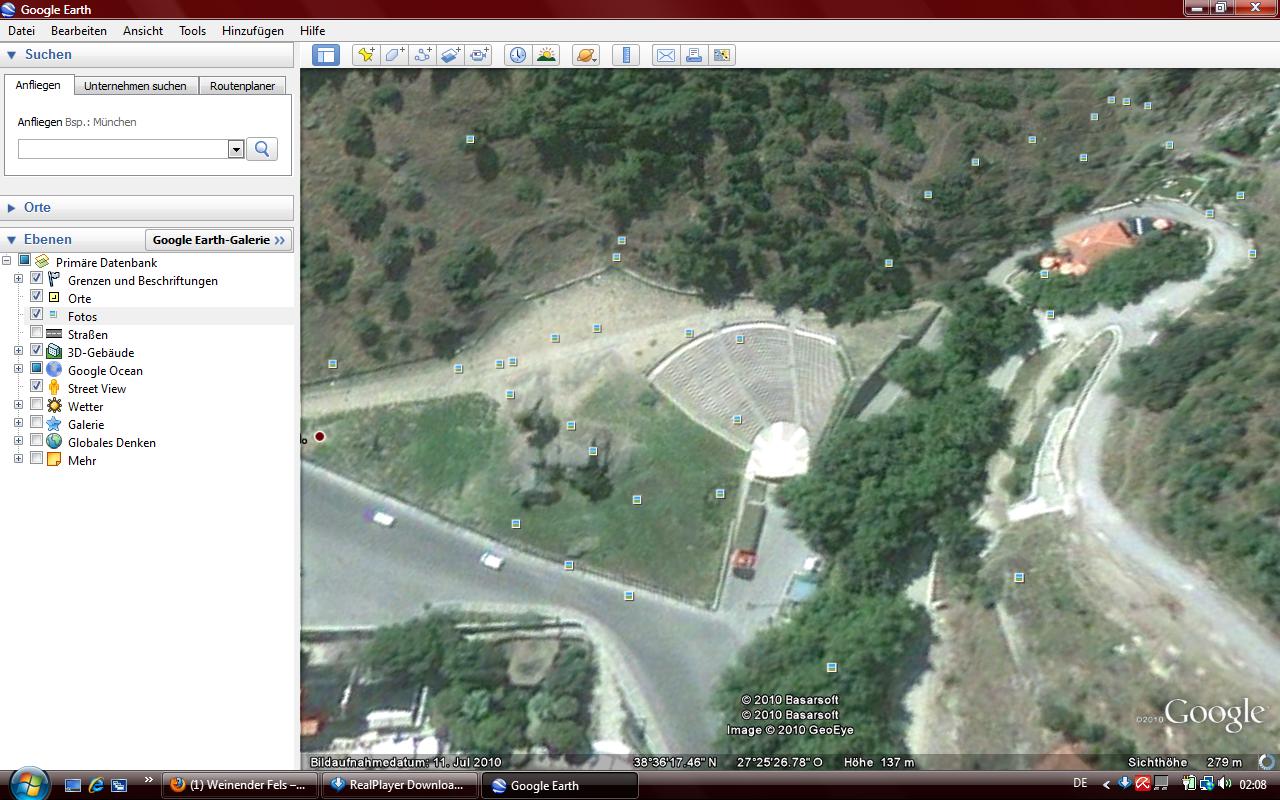Click the Anfliegen search input field
Viewport: 1280px width, 800px height.
[123, 149]
